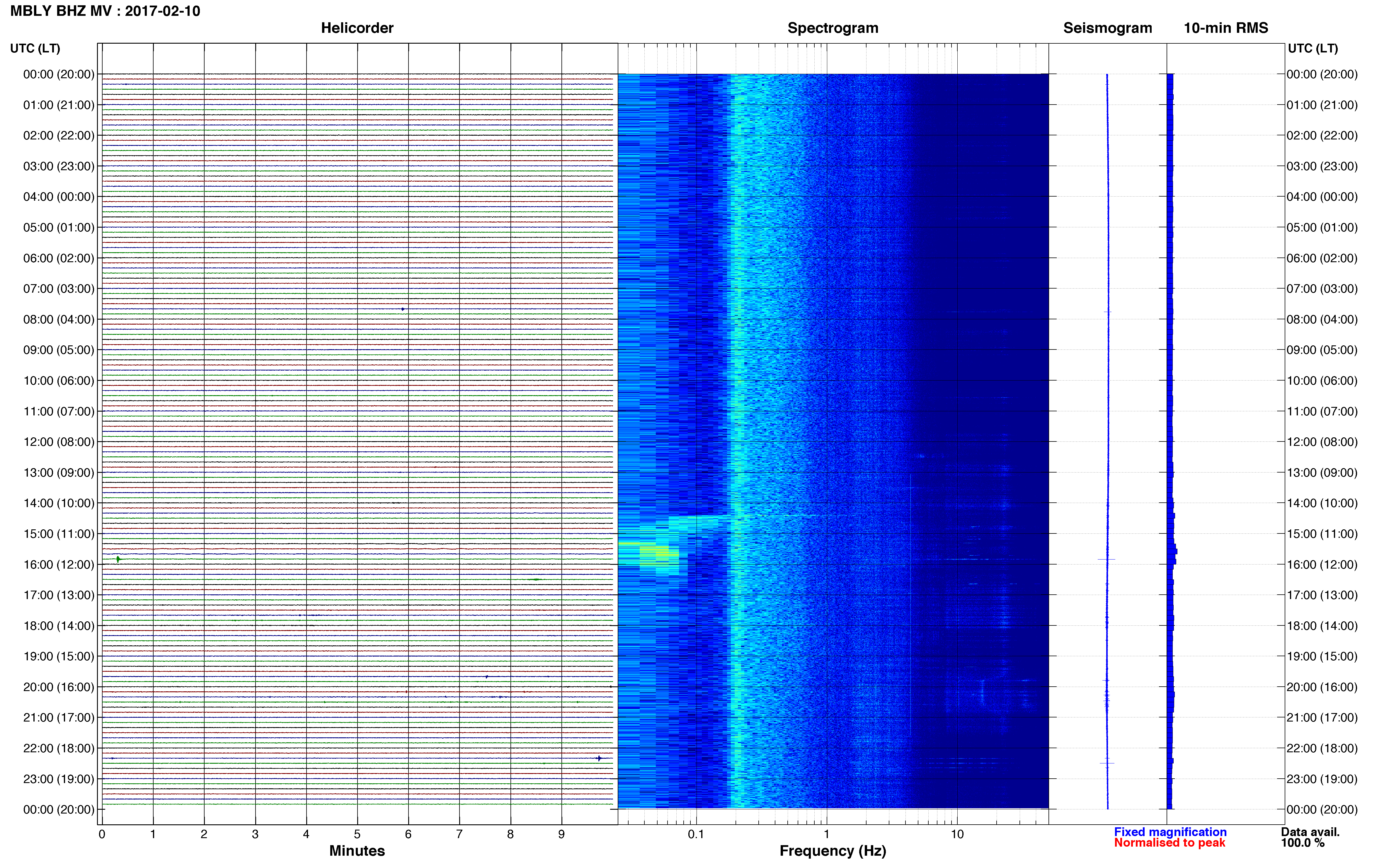Click the UTC (LT) label above the Helicorder axis

pyautogui.click(x=35, y=48)
